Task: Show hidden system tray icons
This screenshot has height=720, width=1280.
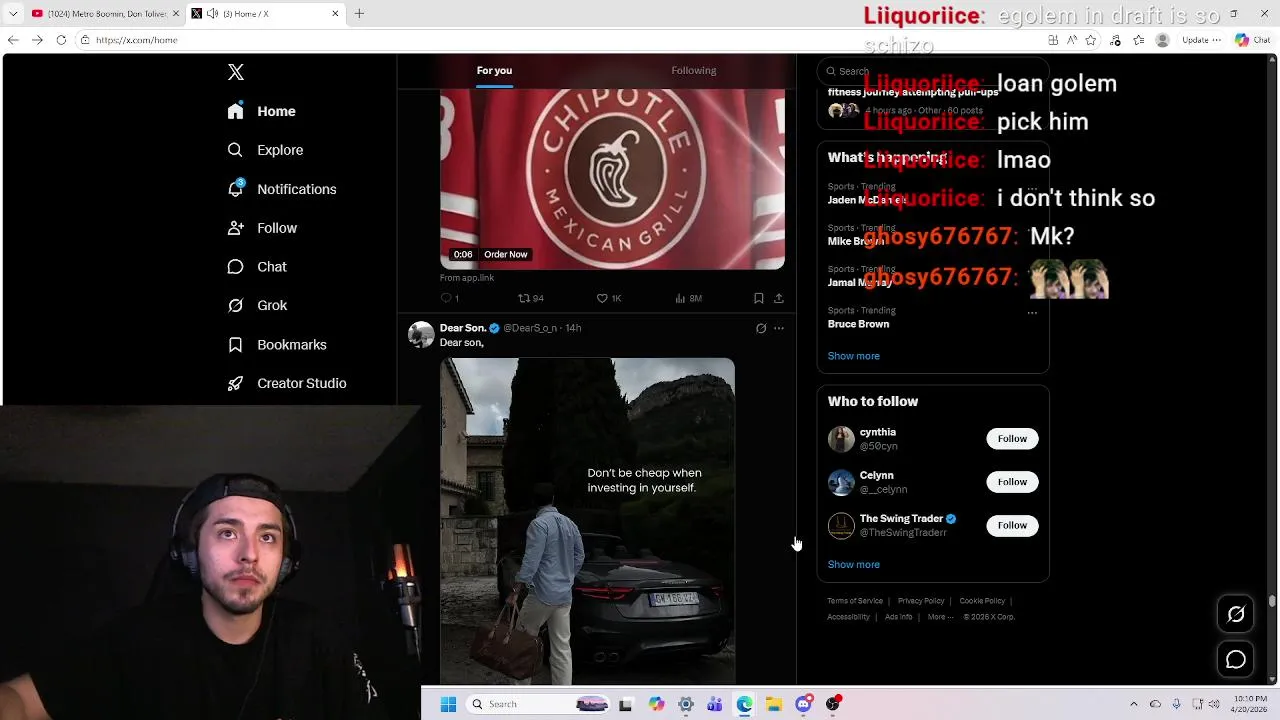Action: point(1133,704)
